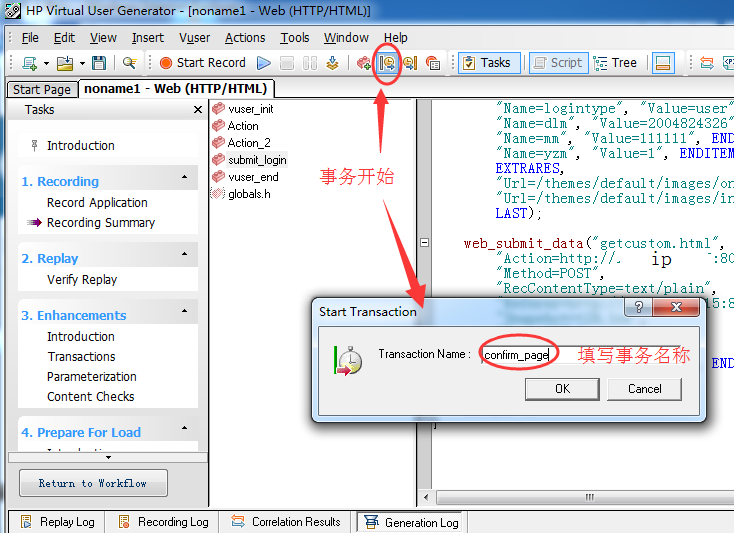The image size is (734, 533).
Task: Open the Transactions task
Action: (x=81, y=357)
